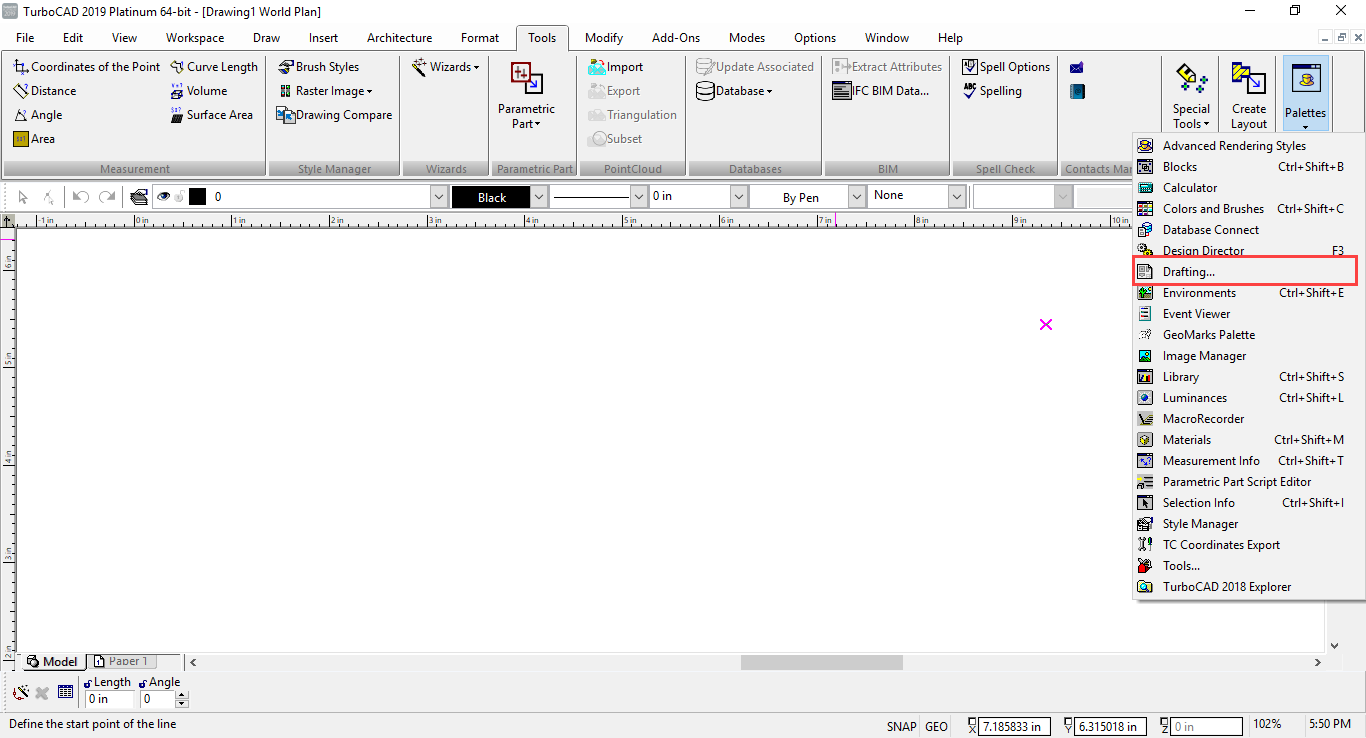
Task: Click the 102% zoom value
Action: (x=1267, y=724)
